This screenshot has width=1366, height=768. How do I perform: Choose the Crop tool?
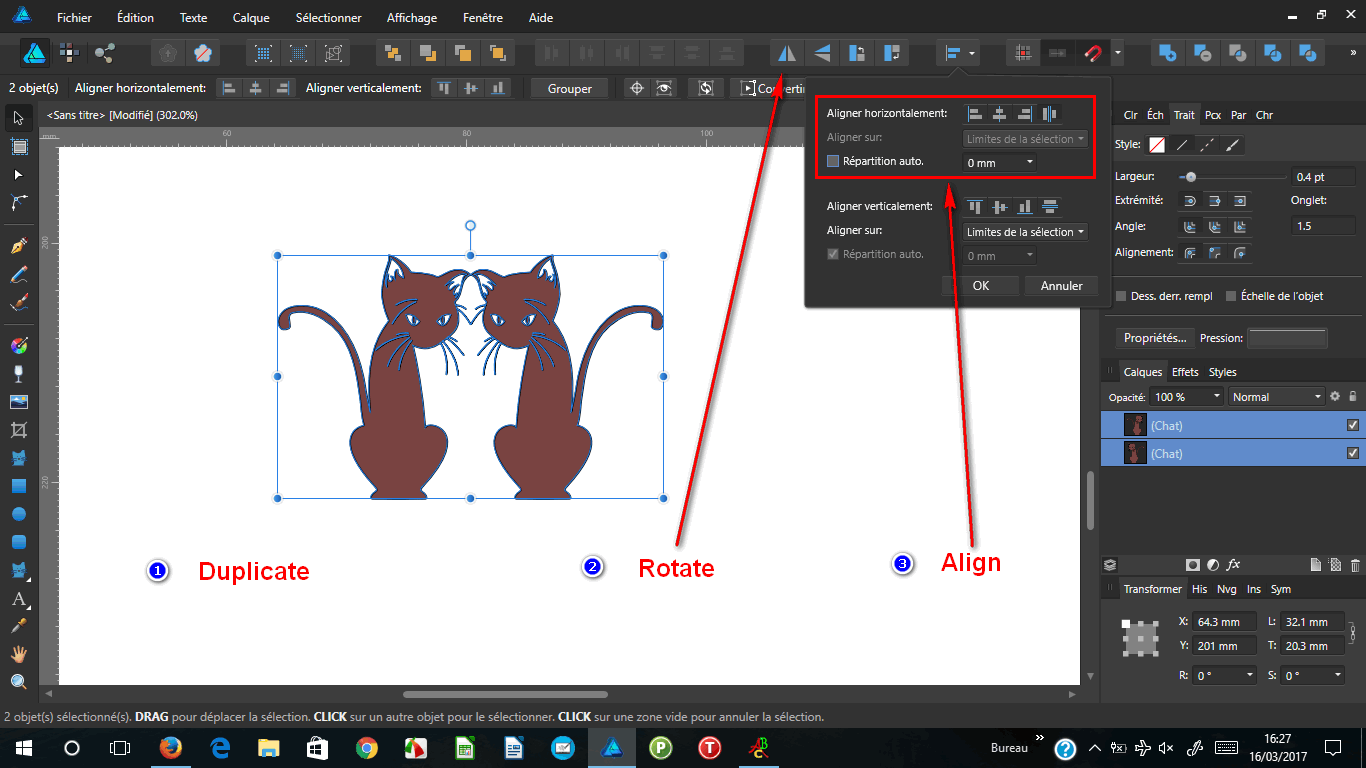click(x=18, y=430)
